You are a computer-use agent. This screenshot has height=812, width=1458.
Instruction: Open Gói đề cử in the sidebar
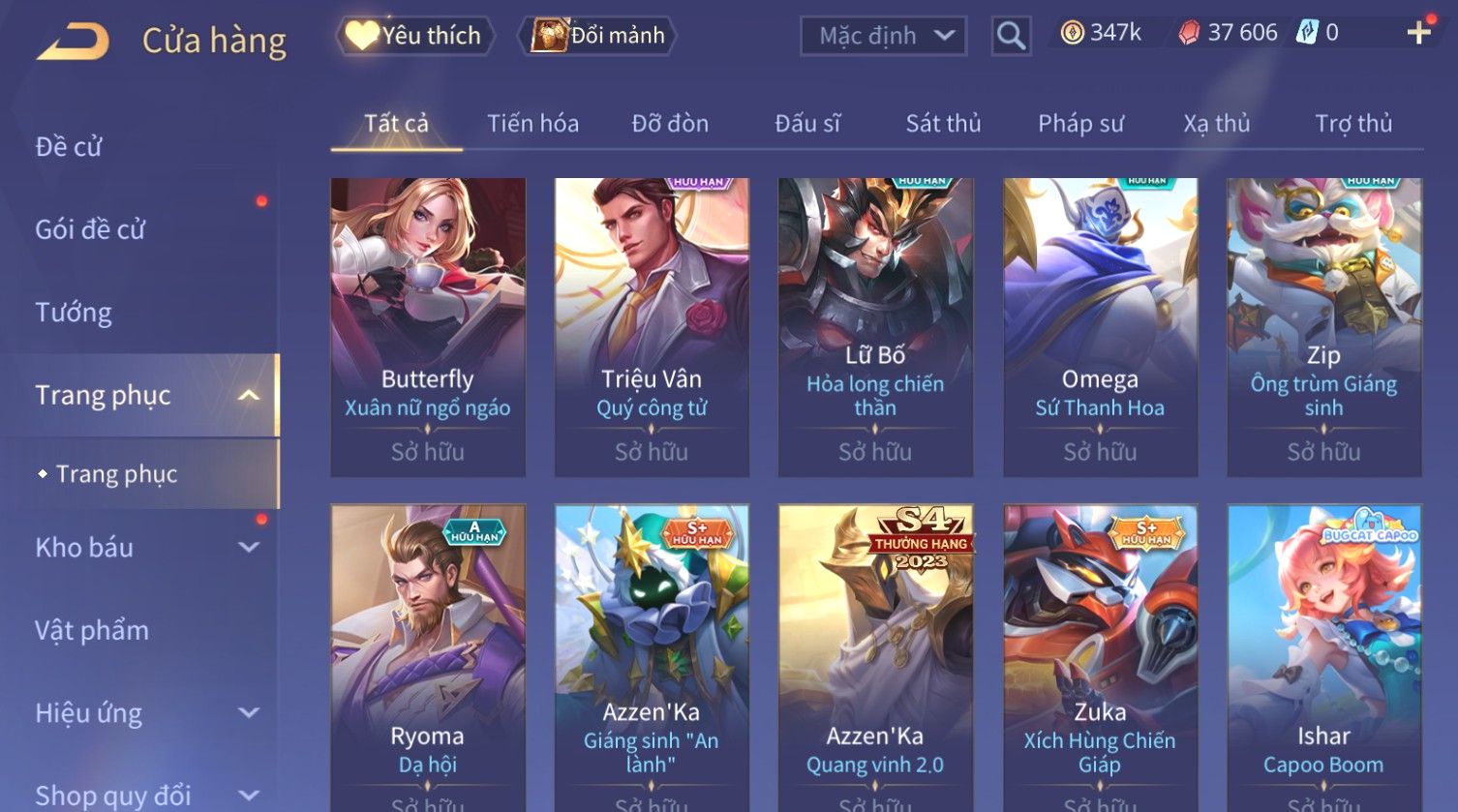tap(90, 229)
